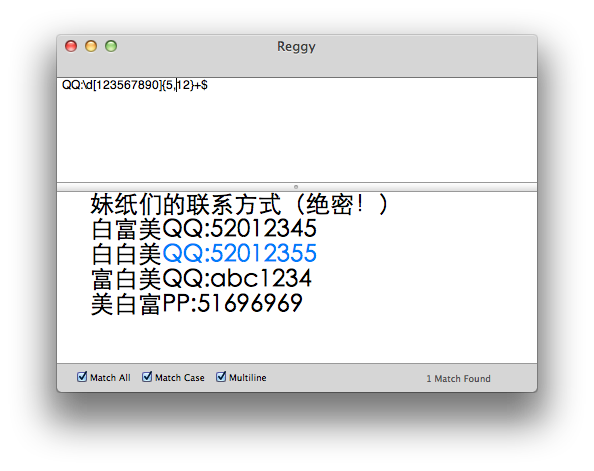Click the {5,12} quantifier in regex
The height and width of the screenshot is (471, 594).
178,85
